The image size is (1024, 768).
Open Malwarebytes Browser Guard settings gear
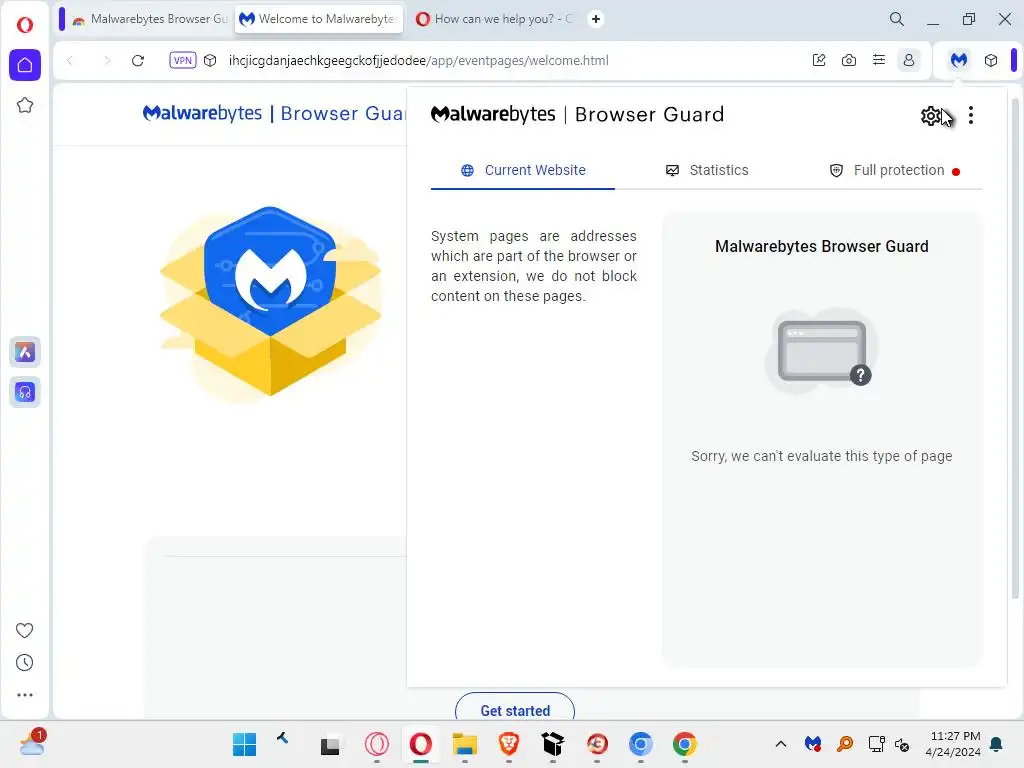pos(931,116)
